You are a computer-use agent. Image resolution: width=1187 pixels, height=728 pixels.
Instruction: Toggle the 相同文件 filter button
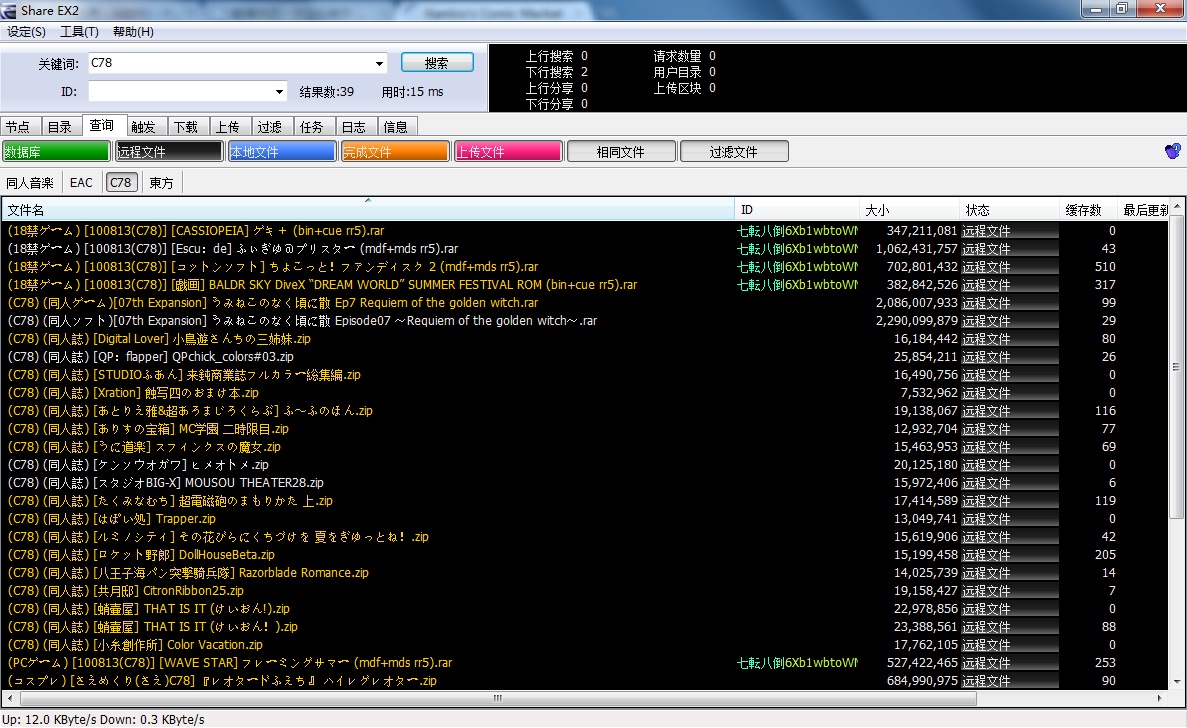[621, 151]
